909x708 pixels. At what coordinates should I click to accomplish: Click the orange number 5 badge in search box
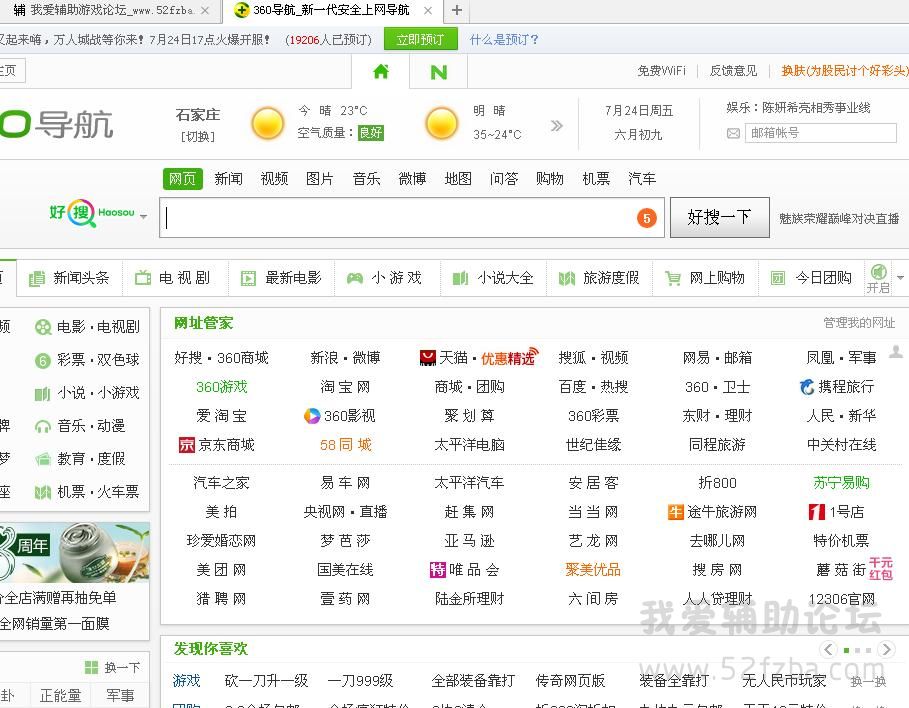click(647, 218)
